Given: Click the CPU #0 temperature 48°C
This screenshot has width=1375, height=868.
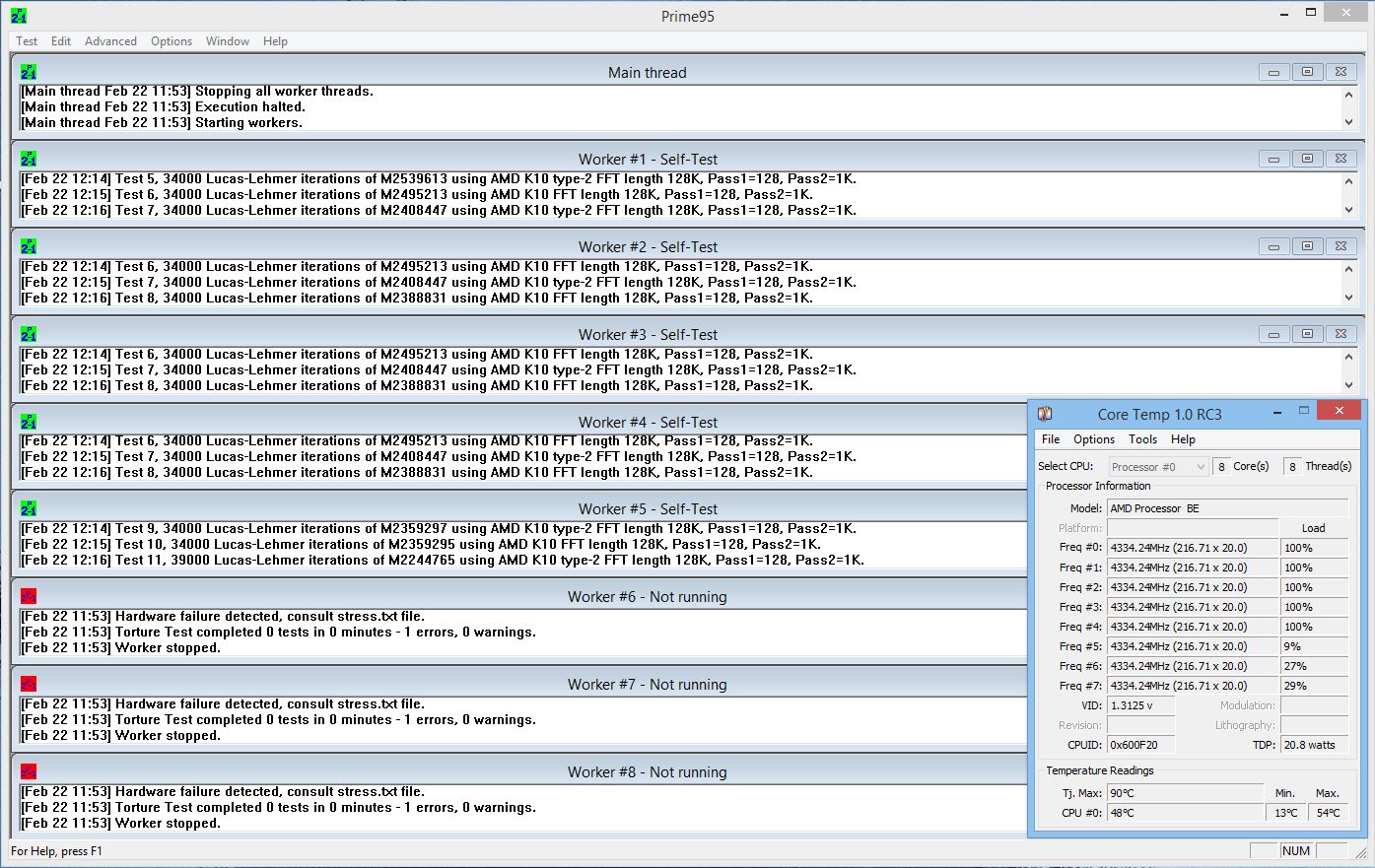Looking at the screenshot, I should 1184,813.
